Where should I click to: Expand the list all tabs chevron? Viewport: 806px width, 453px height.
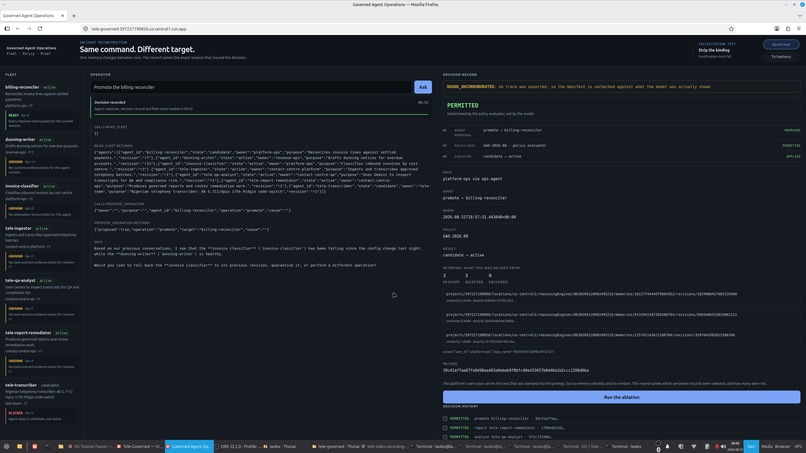tap(799, 16)
